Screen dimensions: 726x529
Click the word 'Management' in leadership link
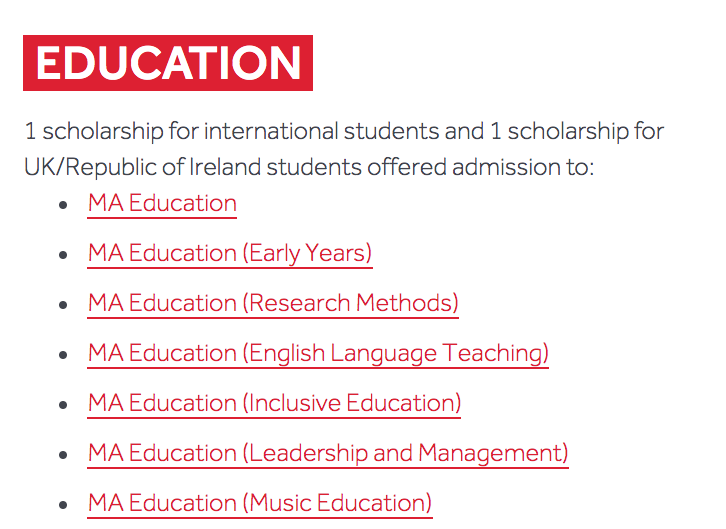490,454
